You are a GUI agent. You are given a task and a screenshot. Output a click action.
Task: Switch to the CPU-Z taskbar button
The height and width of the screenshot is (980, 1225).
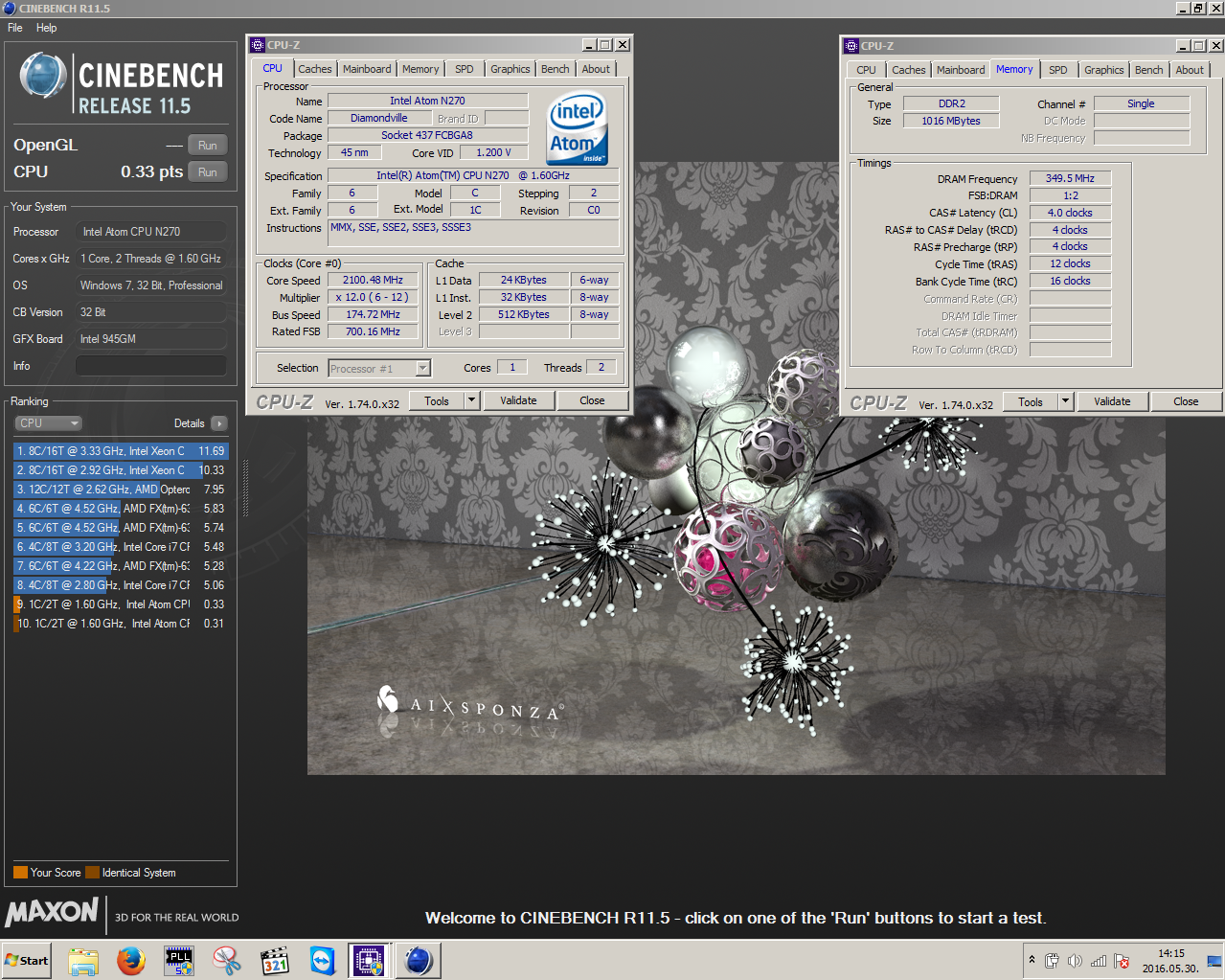click(370, 960)
